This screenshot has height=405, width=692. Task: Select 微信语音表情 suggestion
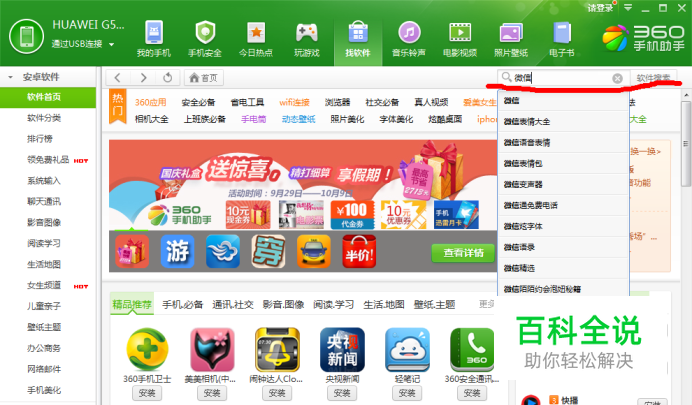click(563, 142)
